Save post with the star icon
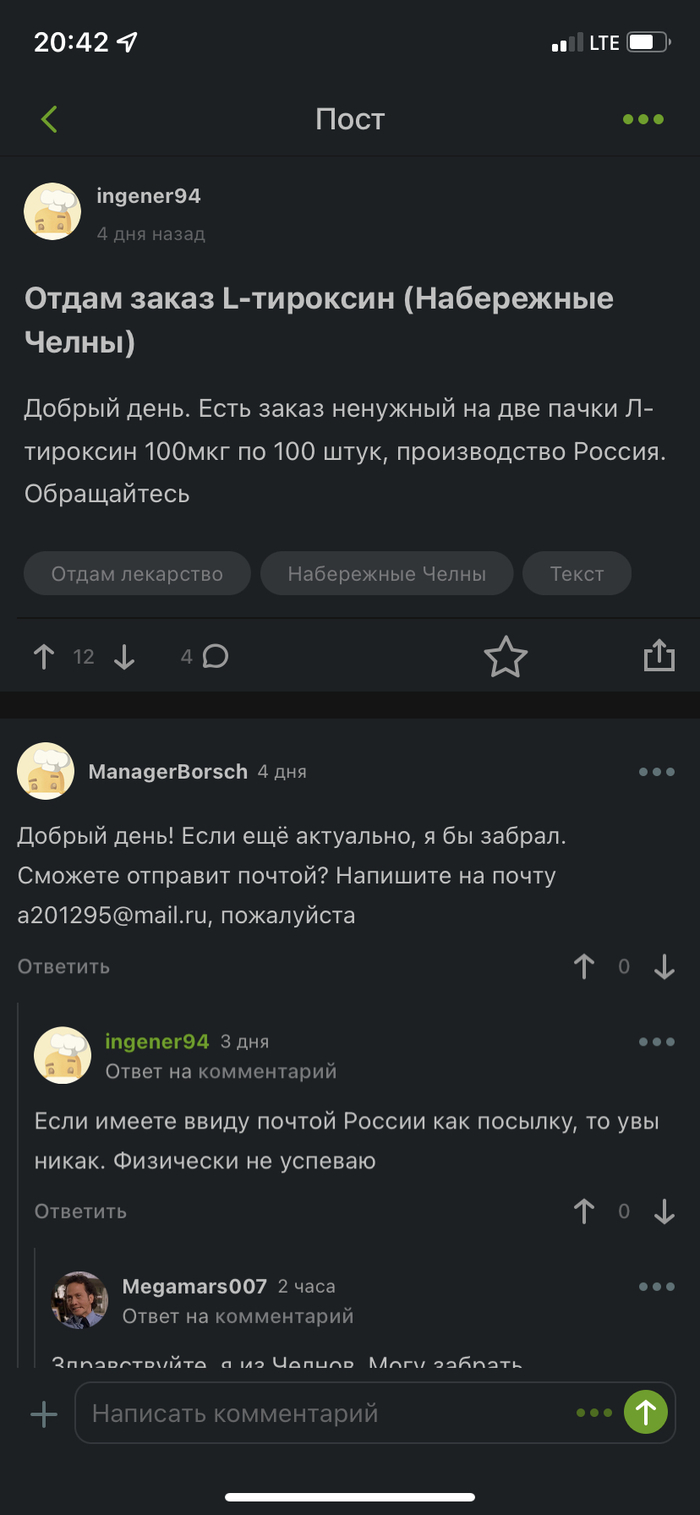The width and height of the screenshot is (700, 1515). point(505,657)
